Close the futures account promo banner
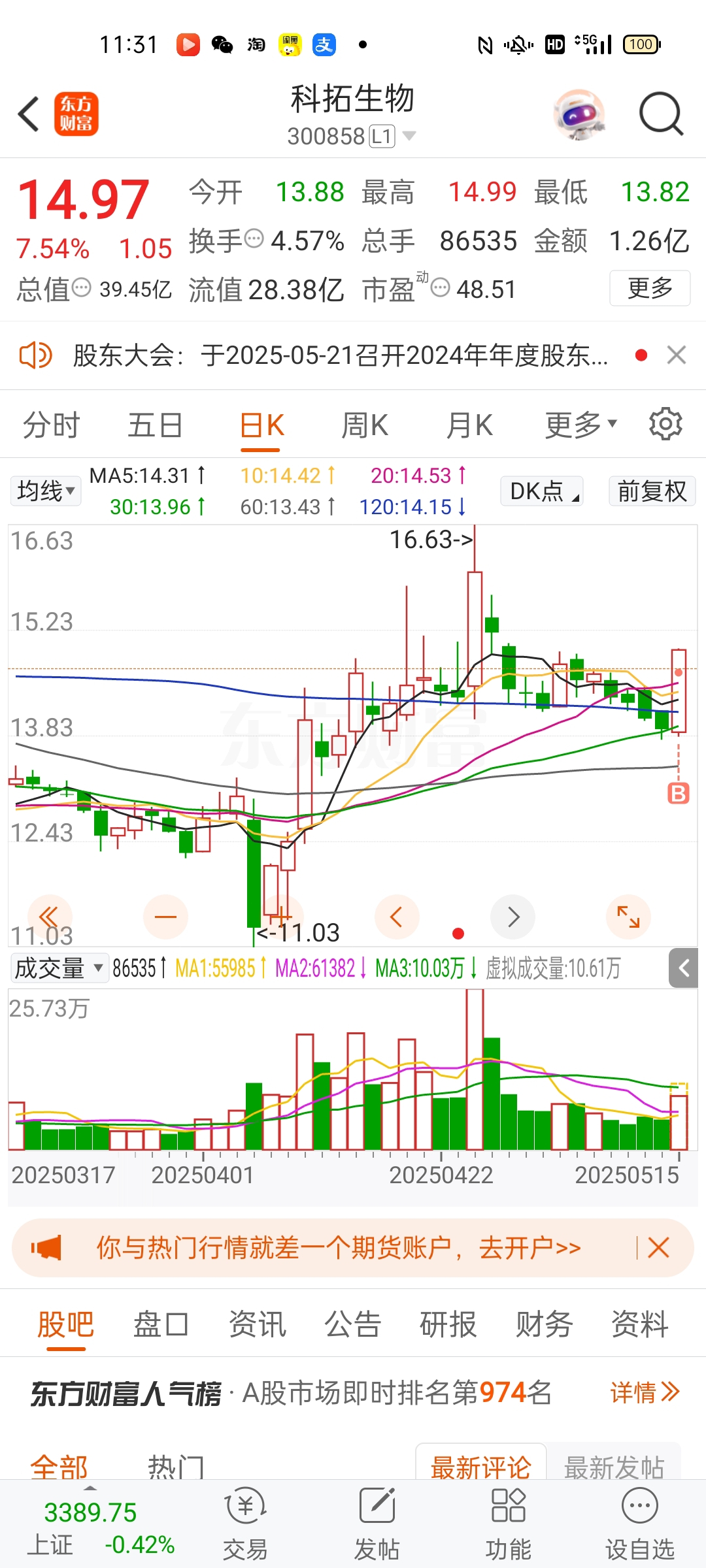Image resolution: width=706 pixels, height=1568 pixels. [658, 1248]
